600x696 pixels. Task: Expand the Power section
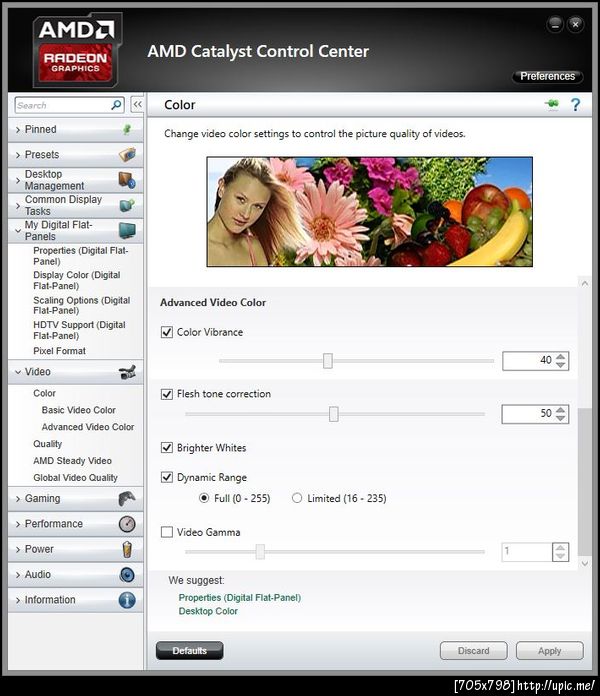pos(18,550)
